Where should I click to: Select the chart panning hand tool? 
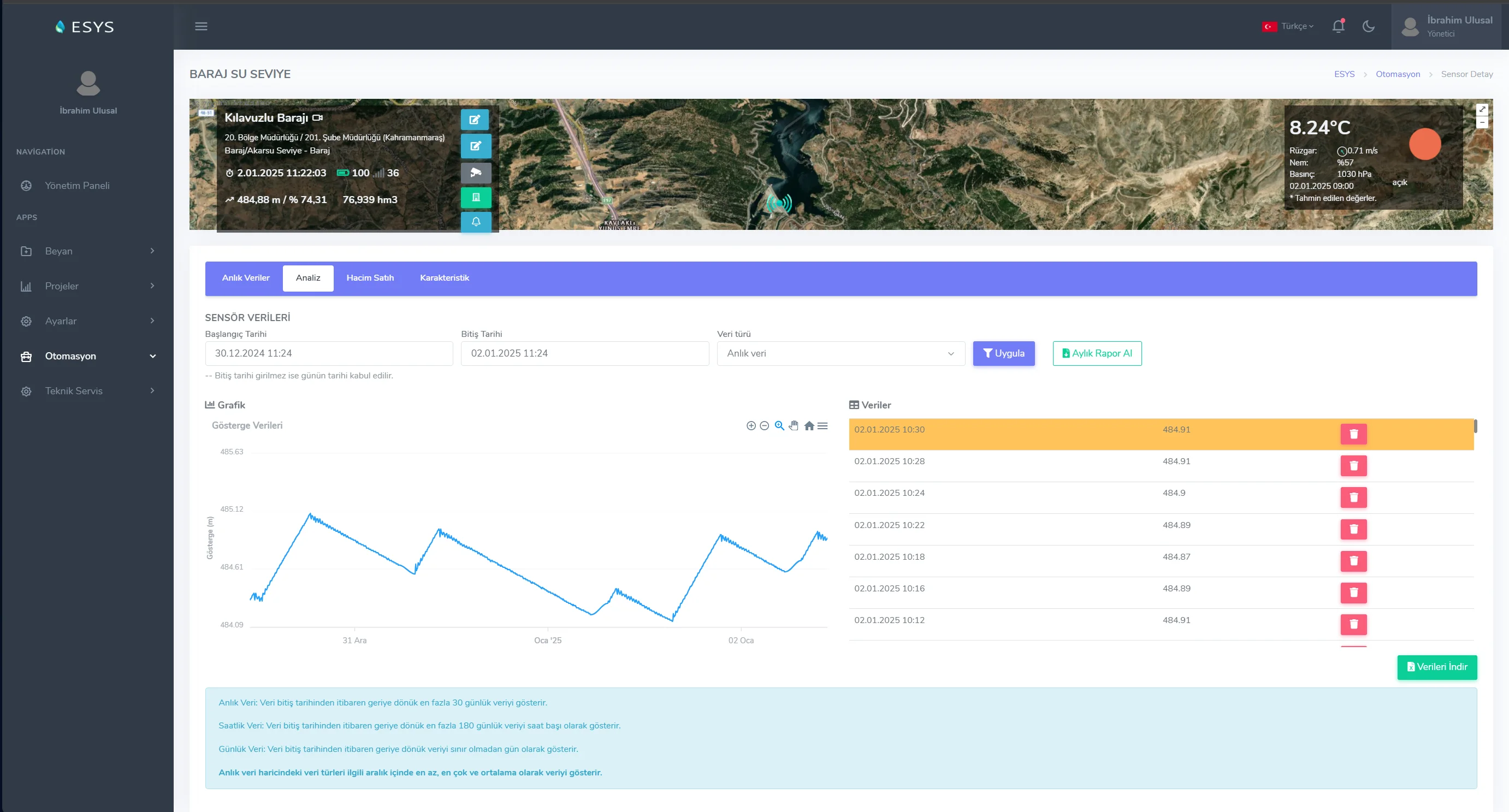pyautogui.click(x=793, y=426)
